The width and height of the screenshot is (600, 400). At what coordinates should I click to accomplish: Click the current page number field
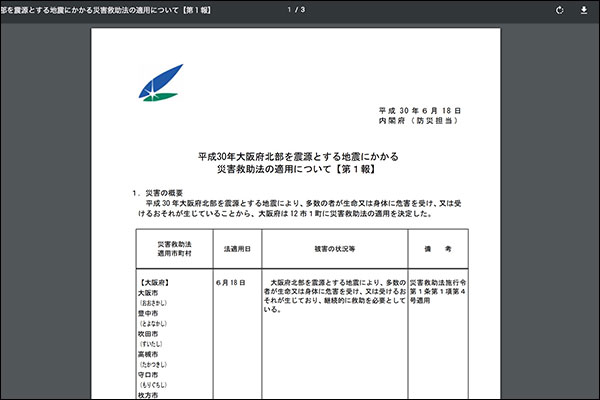[290, 10]
